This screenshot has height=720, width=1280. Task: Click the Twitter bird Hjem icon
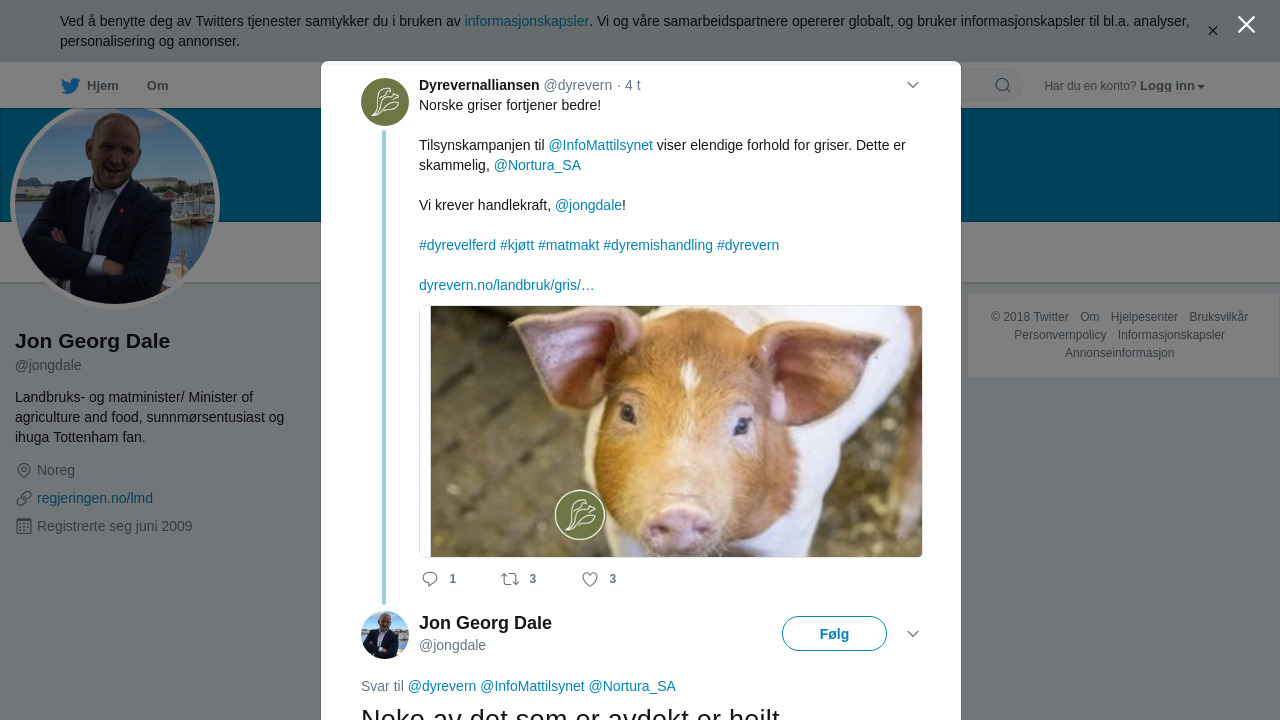click(x=70, y=86)
